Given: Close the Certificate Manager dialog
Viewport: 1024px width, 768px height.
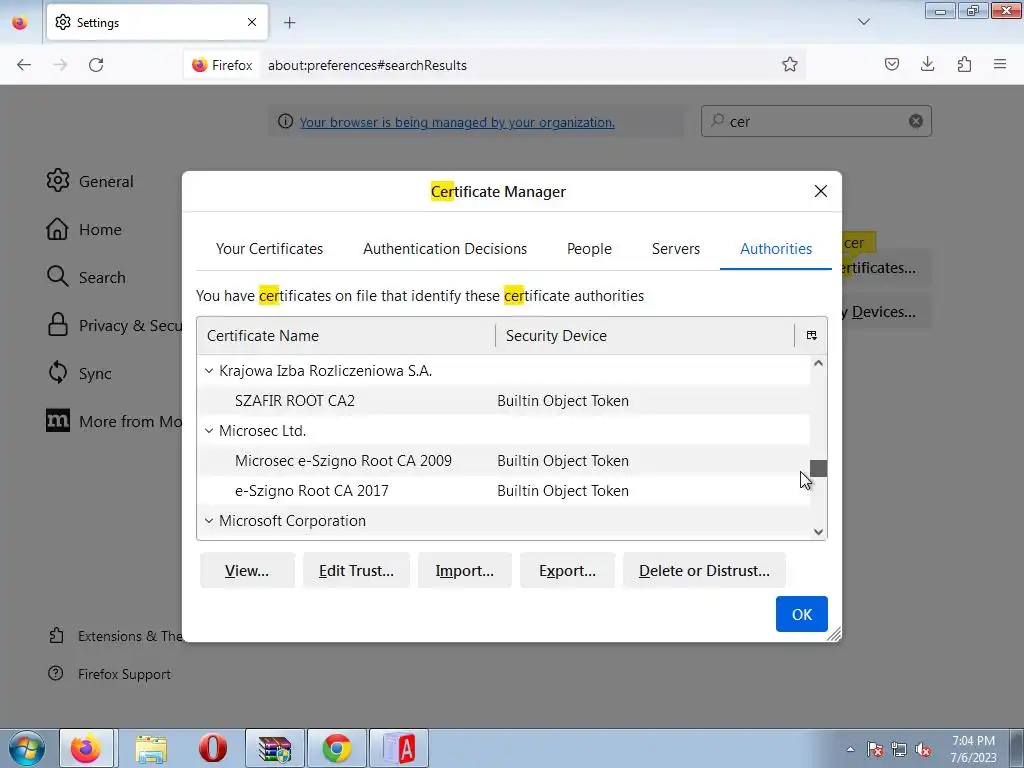Looking at the screenshot, I should pyautogui.click(x=821, y=191).
